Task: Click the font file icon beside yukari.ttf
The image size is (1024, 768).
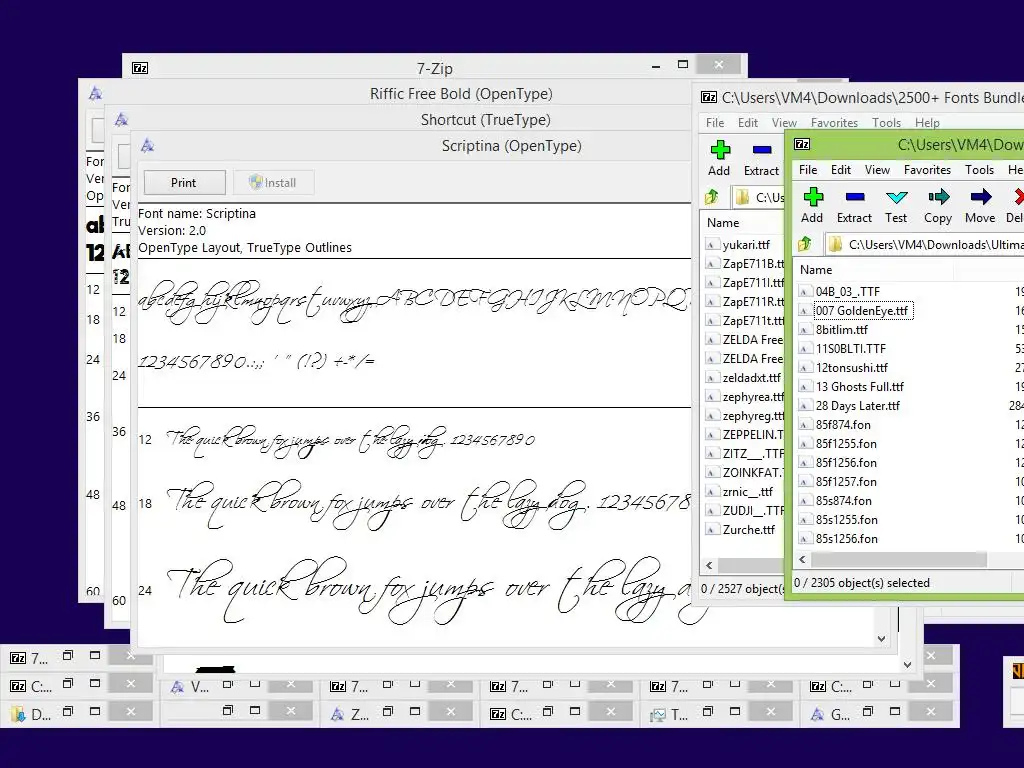Action: click(712, 245)
